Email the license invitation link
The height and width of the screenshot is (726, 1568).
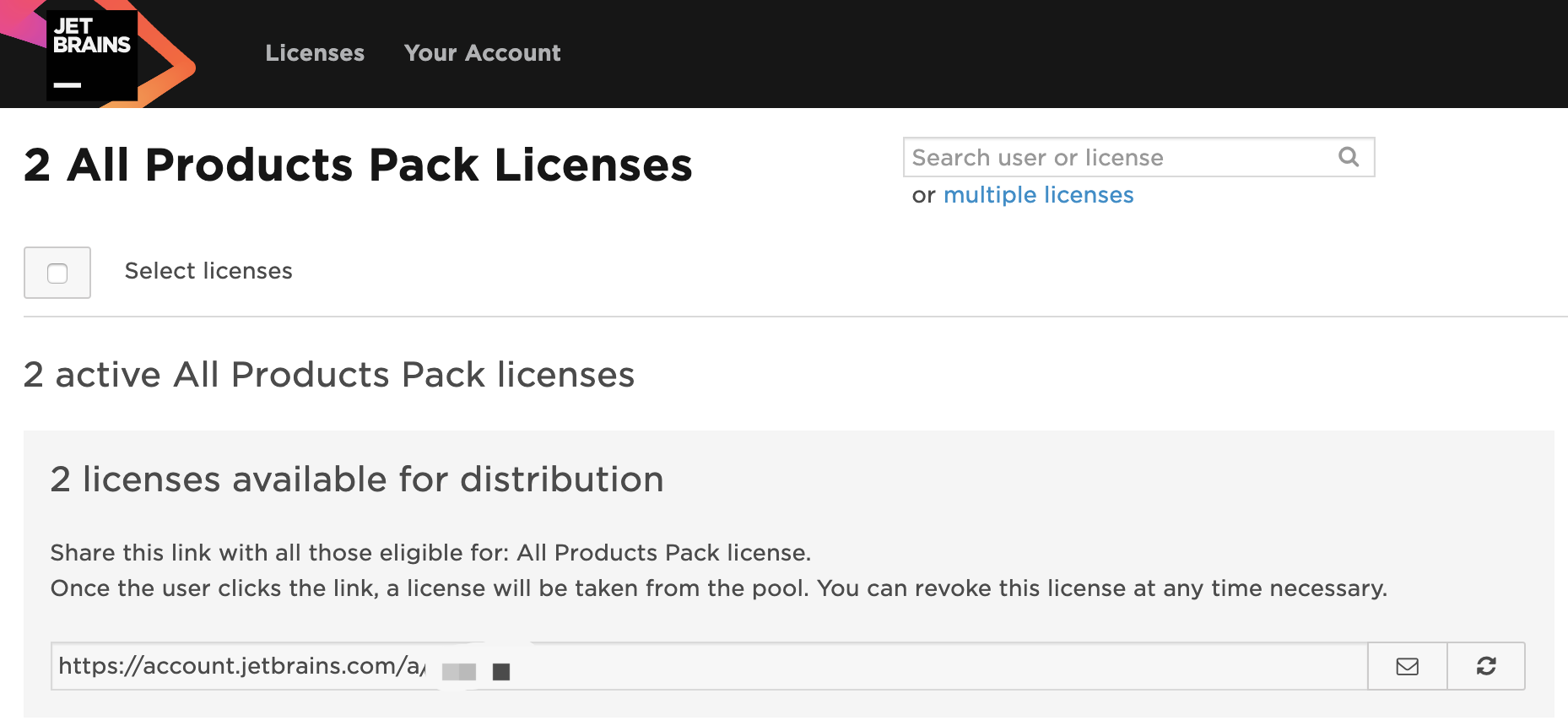click(1407, 667)
